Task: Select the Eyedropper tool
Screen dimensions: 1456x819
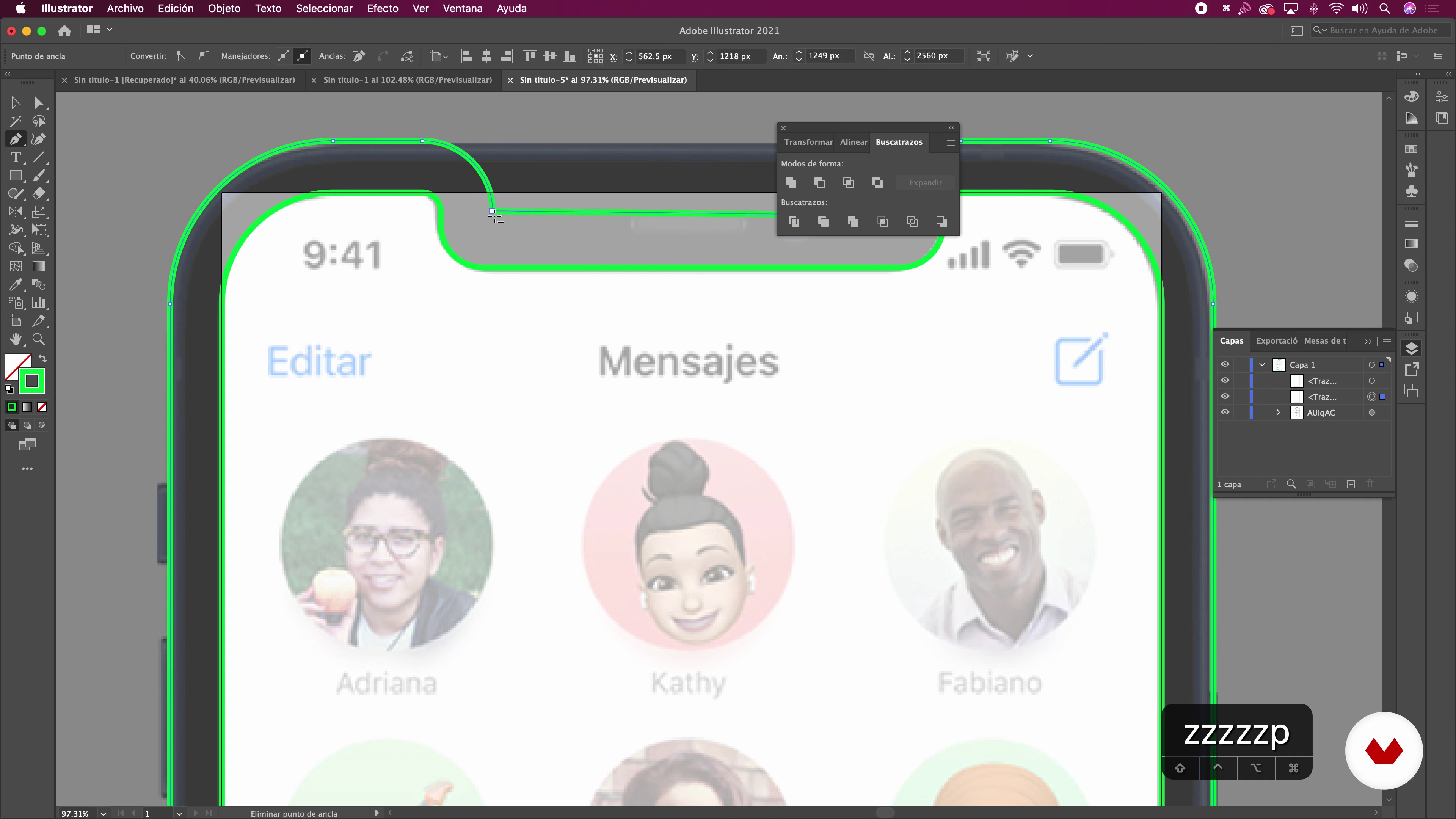Action: pos(15,284)
